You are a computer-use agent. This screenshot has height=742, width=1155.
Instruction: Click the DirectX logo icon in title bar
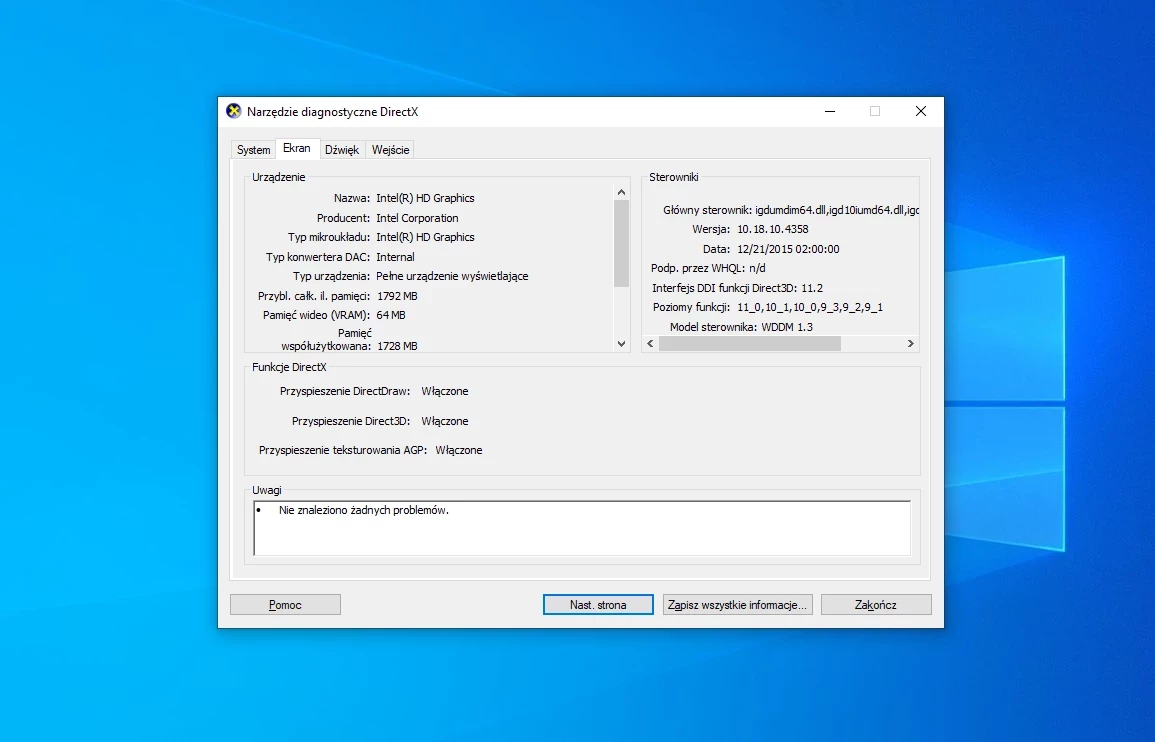click(x=234, y=111)
